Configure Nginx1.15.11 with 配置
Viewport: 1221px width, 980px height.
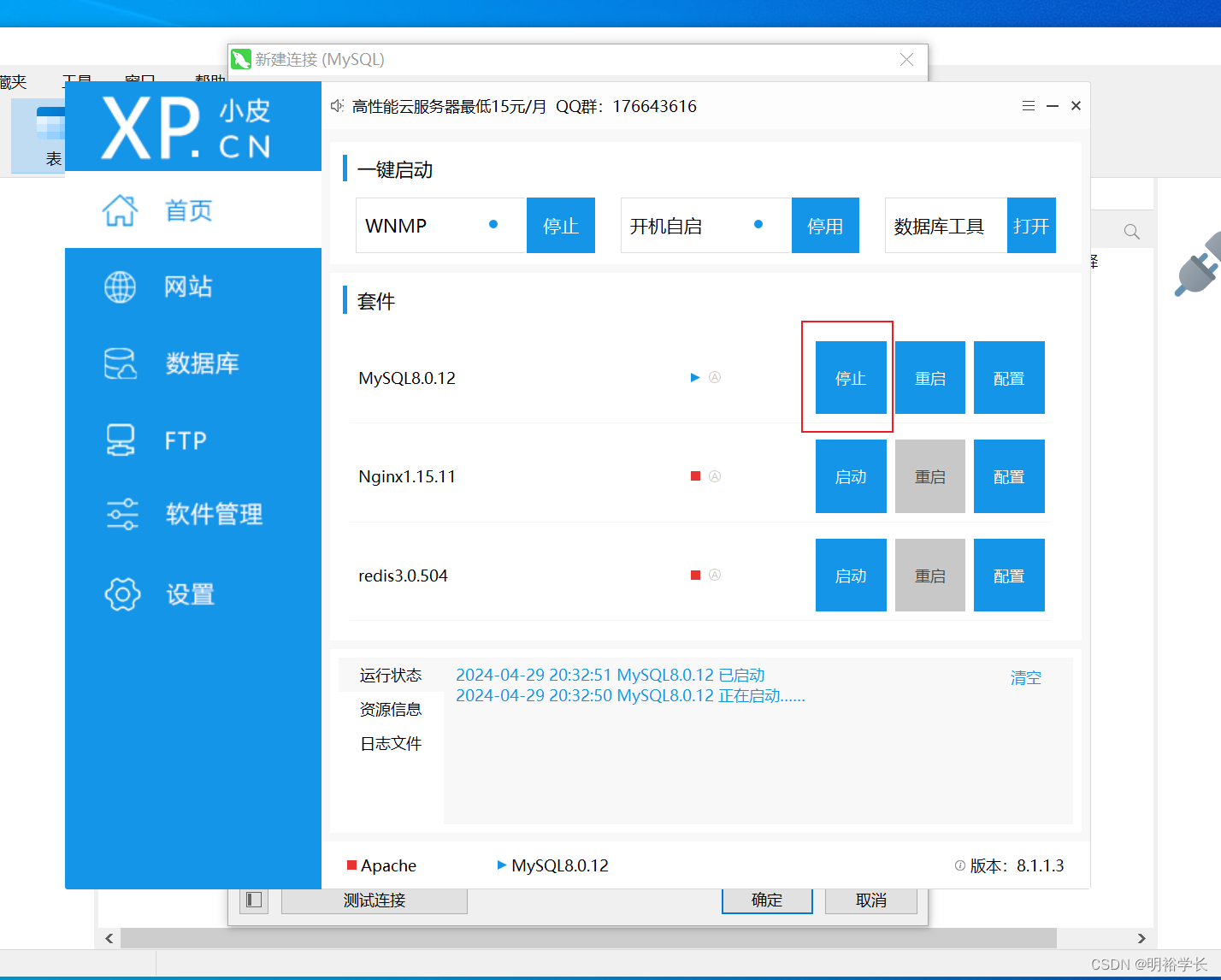click(1009, 476)
